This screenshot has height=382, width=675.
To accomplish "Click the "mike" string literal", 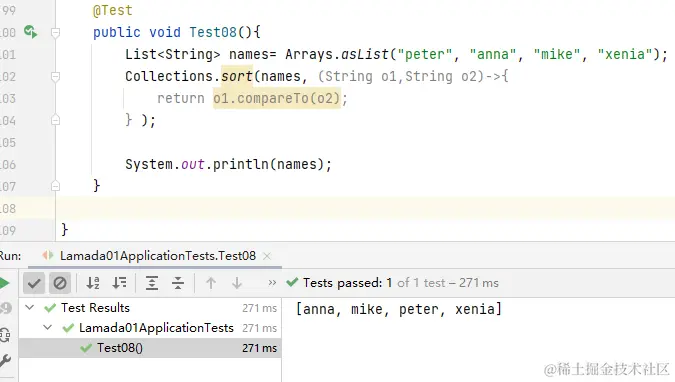I will (557, 54).
